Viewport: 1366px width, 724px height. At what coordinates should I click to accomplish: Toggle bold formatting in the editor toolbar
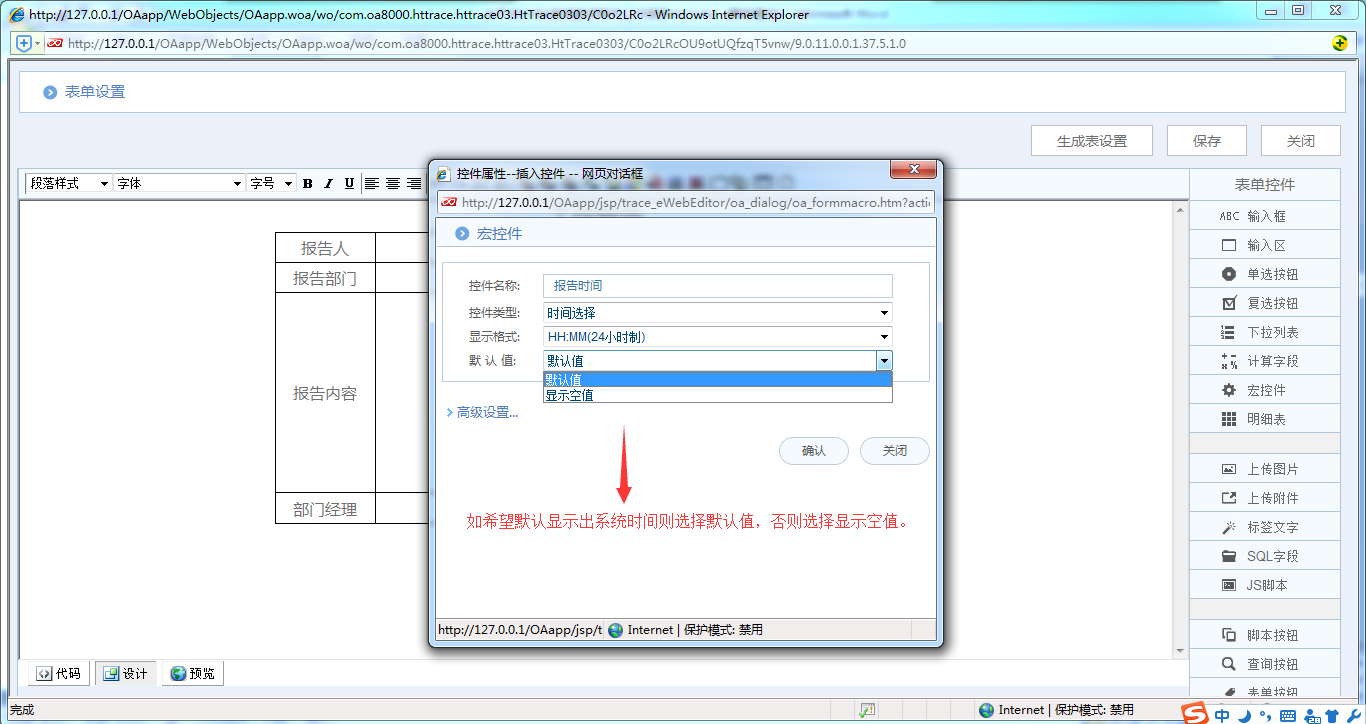pyautogui.click(x=307, y=183)
